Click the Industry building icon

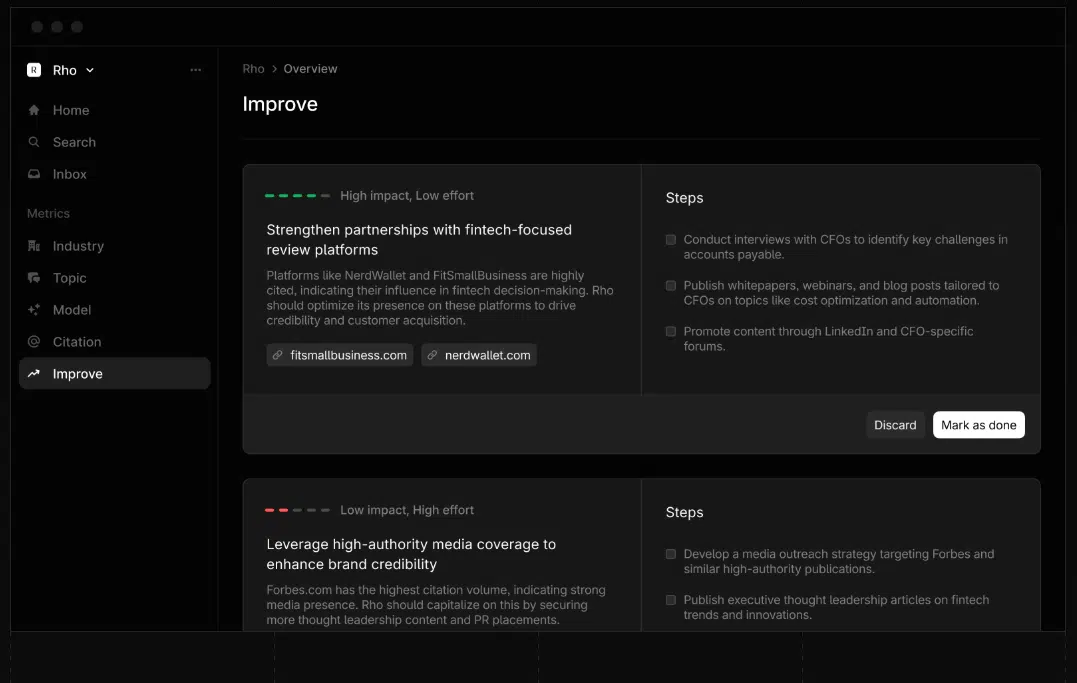34,246
